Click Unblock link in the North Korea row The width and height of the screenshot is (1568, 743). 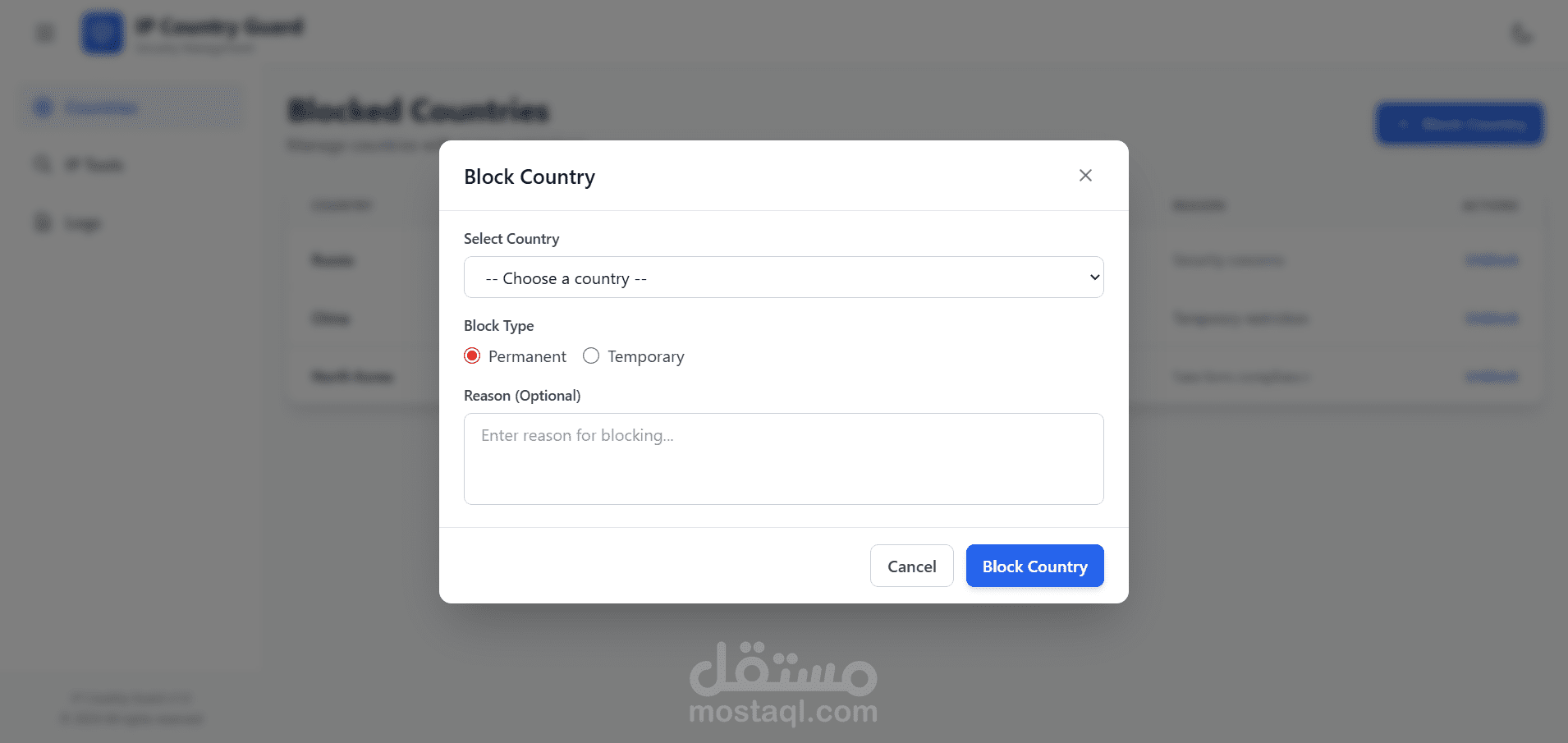click(1492, 377)
